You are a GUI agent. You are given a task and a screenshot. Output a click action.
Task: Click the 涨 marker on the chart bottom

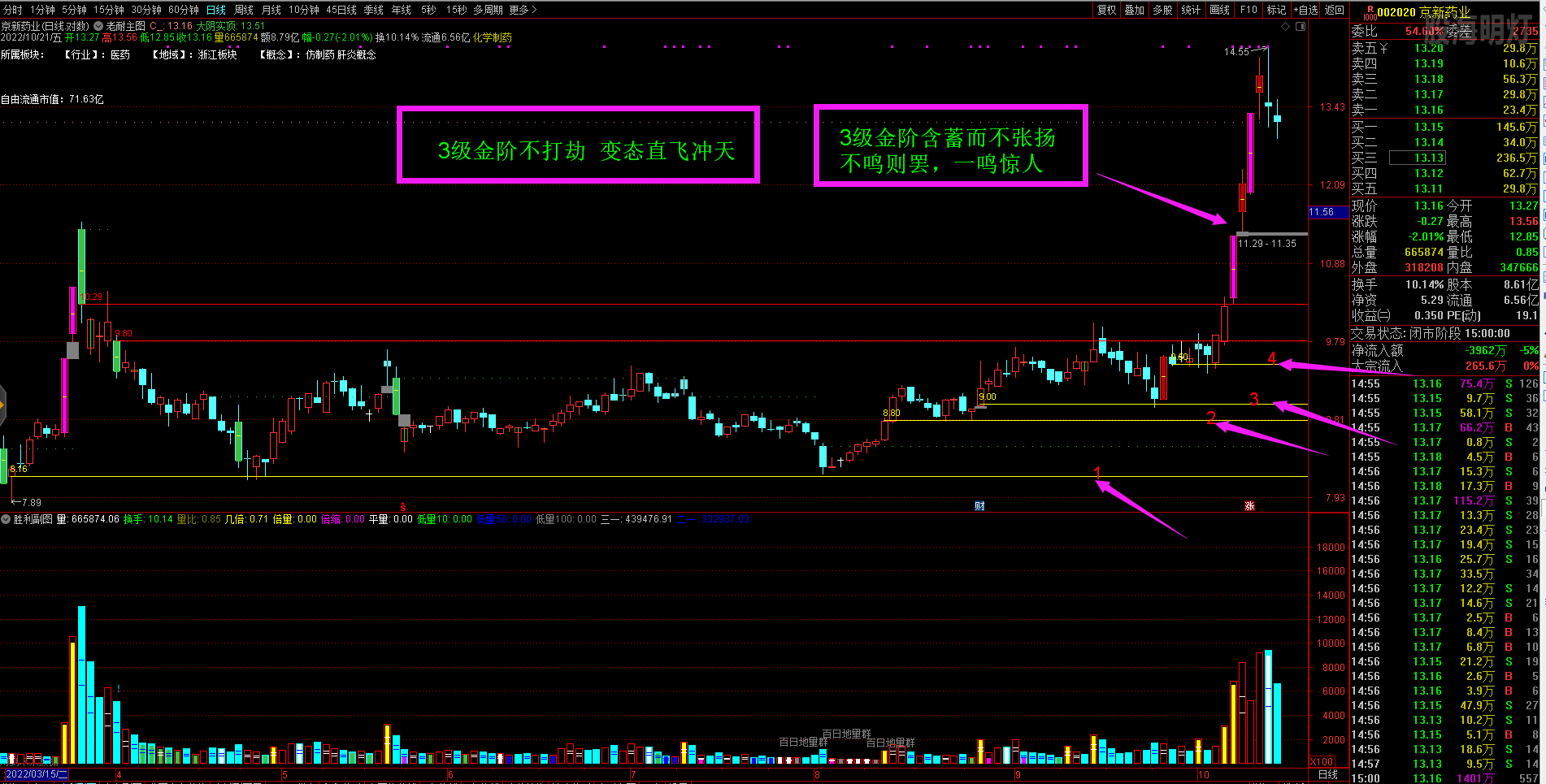pos(1249,506)
